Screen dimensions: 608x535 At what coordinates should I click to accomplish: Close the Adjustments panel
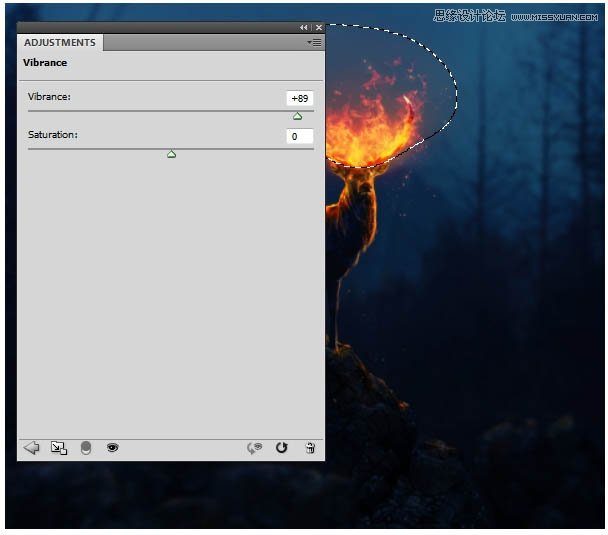tap(318, 27)
